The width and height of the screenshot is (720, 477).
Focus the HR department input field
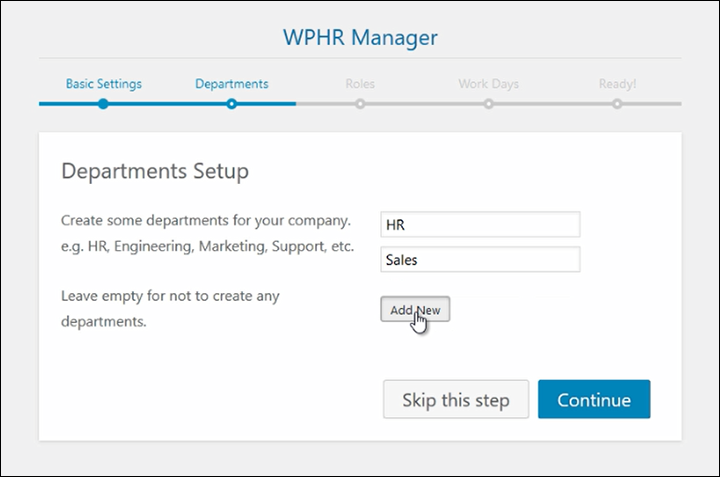point(480,224)
